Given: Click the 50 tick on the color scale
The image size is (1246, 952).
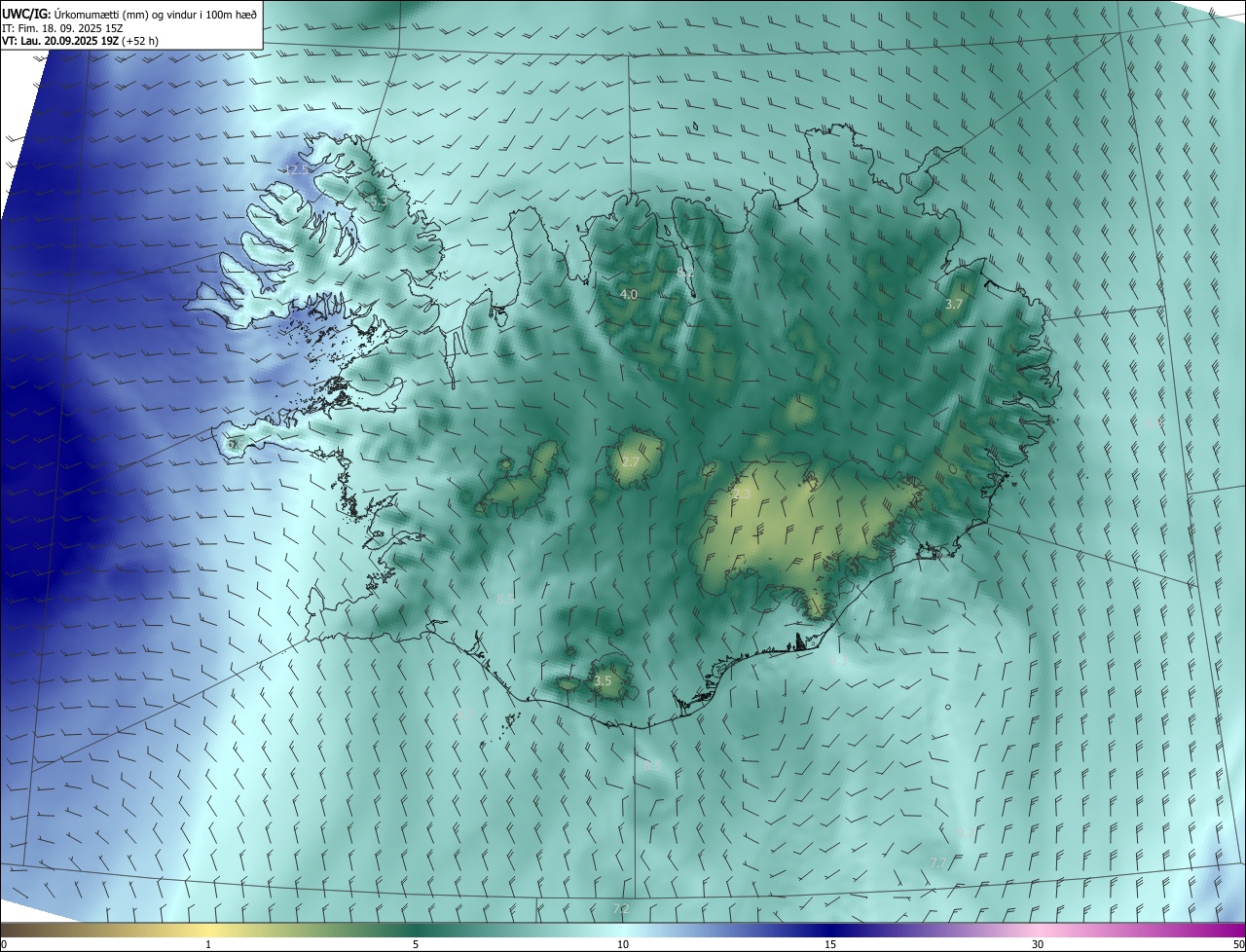Looking at the screenshot, I should 1238,944.
